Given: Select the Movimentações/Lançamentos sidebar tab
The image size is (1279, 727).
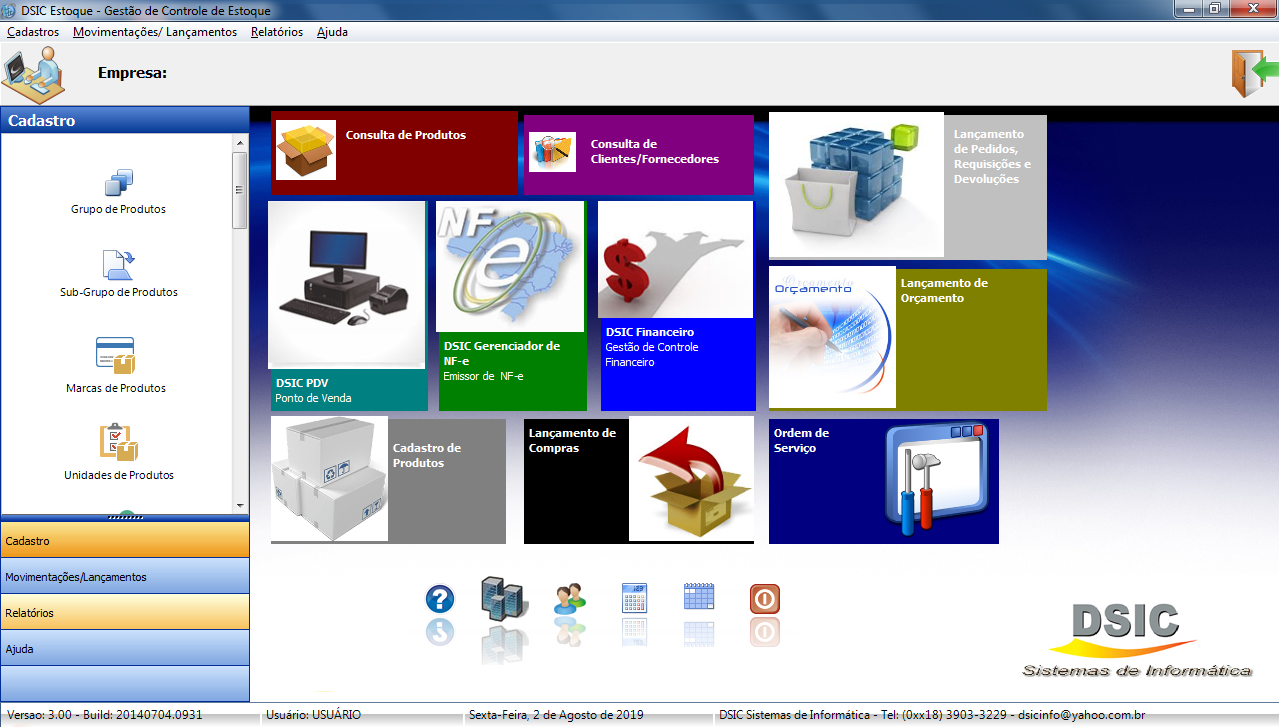Looking at the screenshot, I should (x=124, y=576).
